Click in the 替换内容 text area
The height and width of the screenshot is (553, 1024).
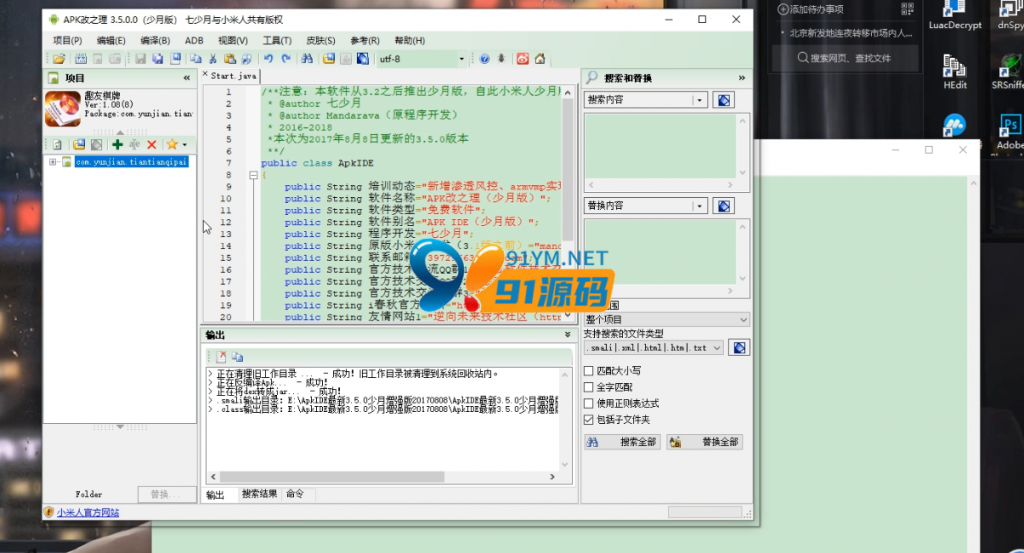[660, 252]
